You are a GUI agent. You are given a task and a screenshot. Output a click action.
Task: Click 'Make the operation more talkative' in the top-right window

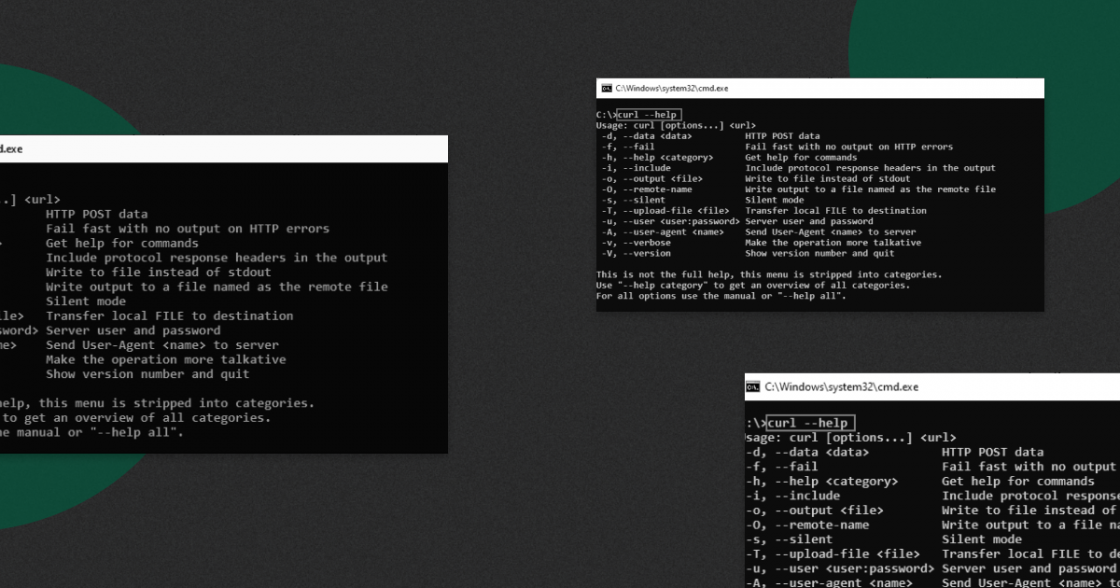pyautogui.click(x=833, y=243)
